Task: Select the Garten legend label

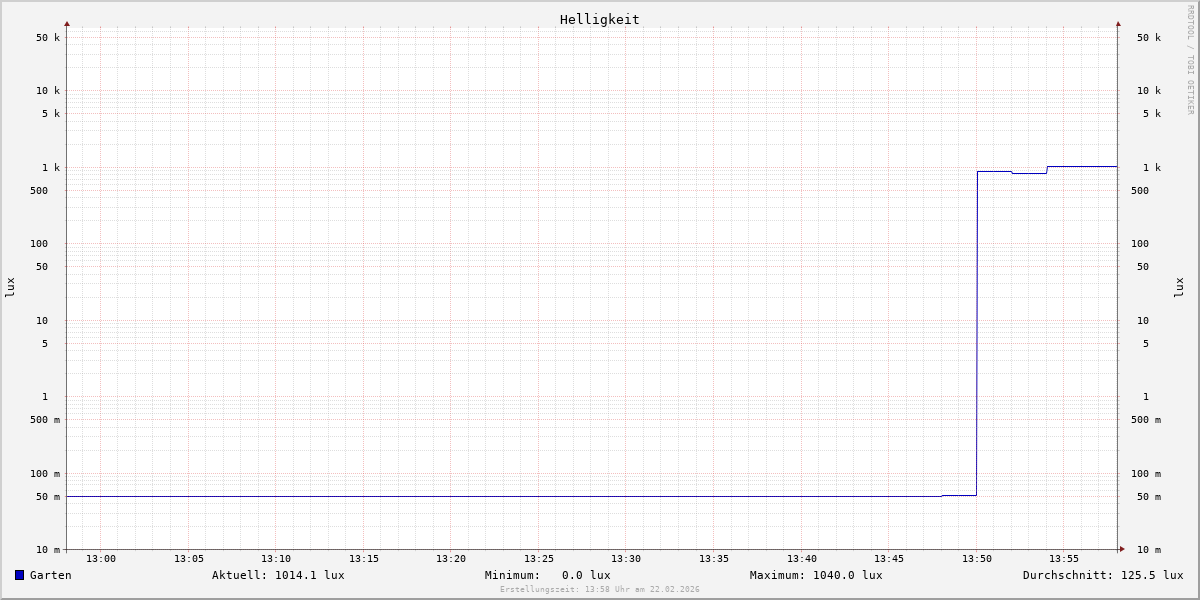Action: tap(51, 575)
